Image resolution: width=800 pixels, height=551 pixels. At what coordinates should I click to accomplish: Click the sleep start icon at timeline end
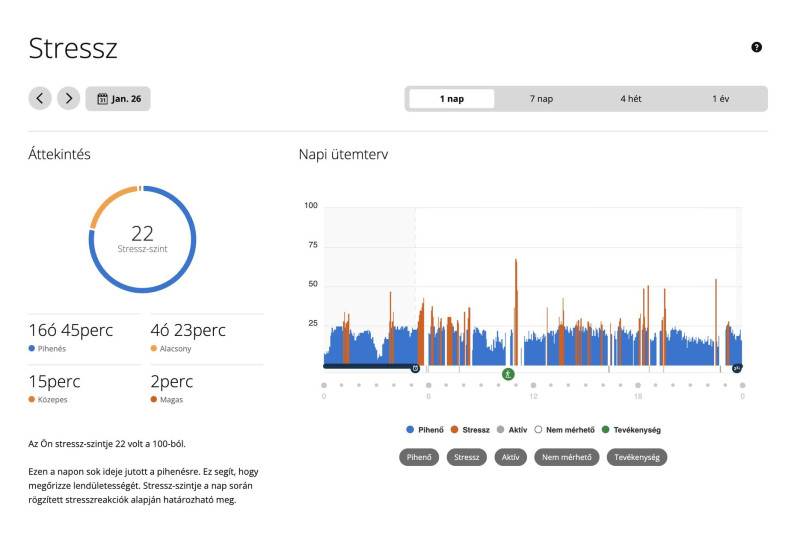pyautogui.click(x=737, y=368)
